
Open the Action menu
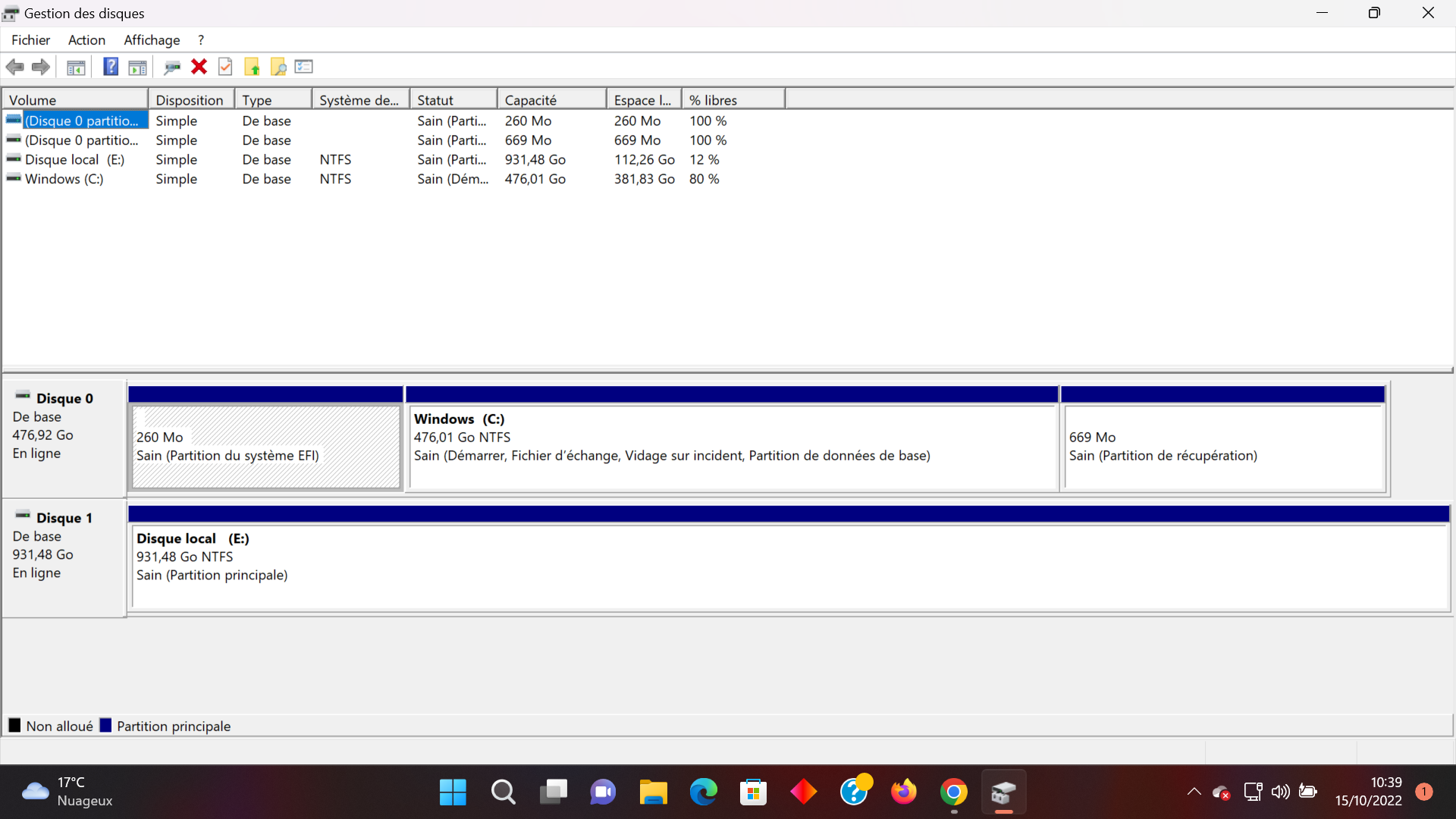[x=86, y=40]
